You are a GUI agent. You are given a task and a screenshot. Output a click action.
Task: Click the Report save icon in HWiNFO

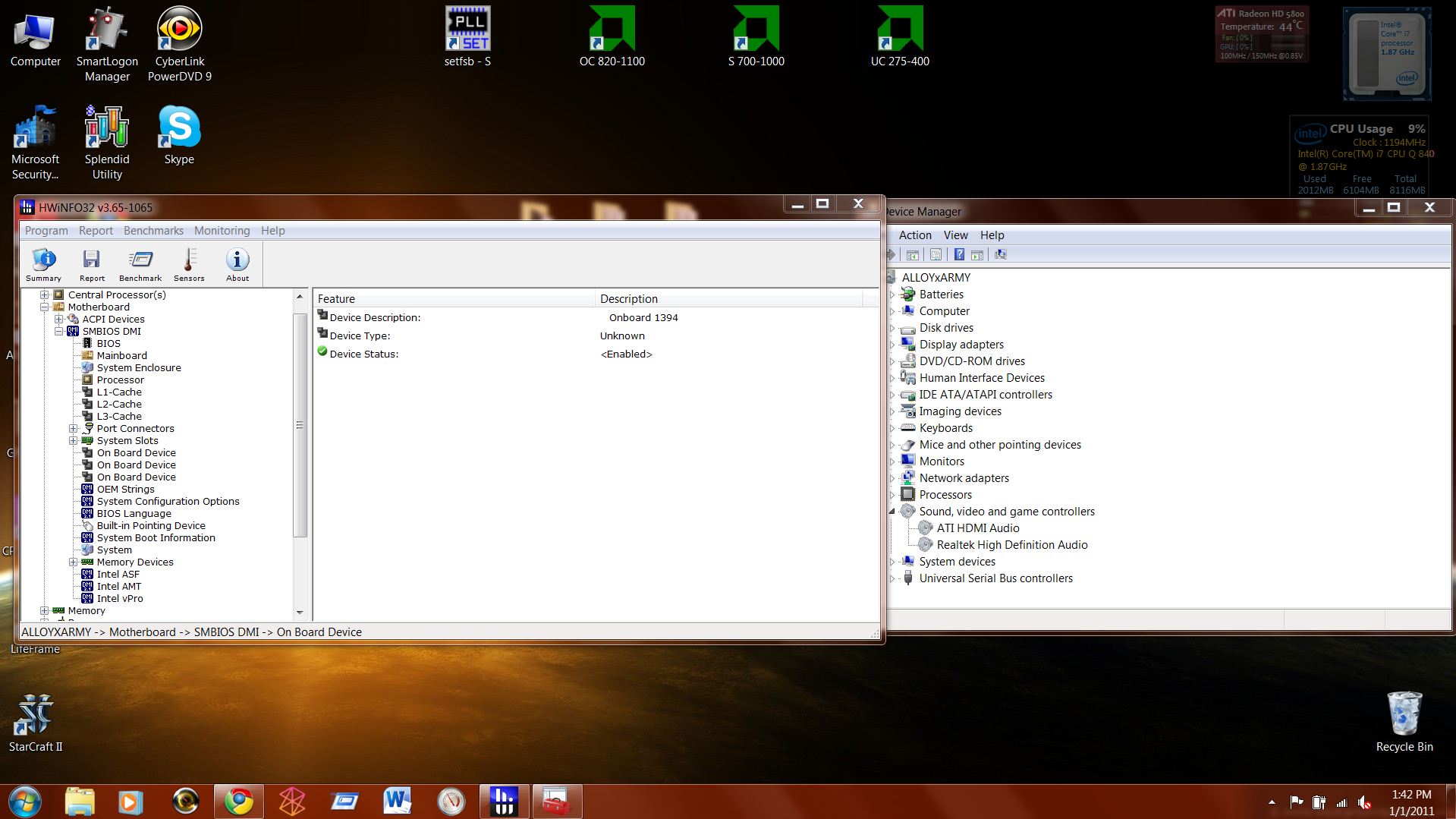pyautogui.click(x=92, y=265)
